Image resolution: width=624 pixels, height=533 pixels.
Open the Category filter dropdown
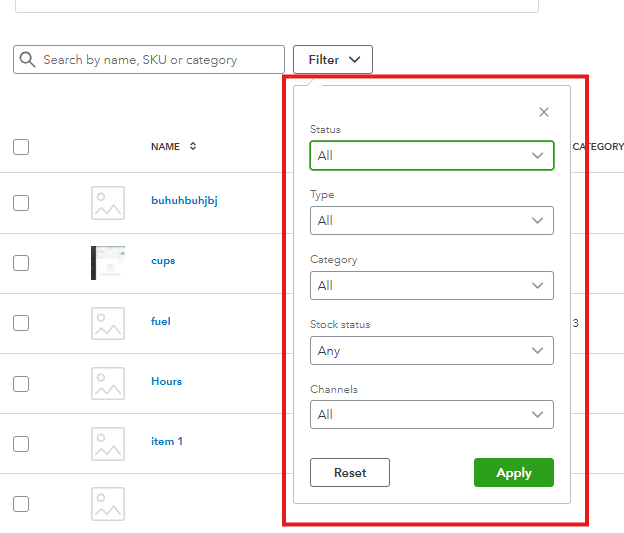pos(431,286)
